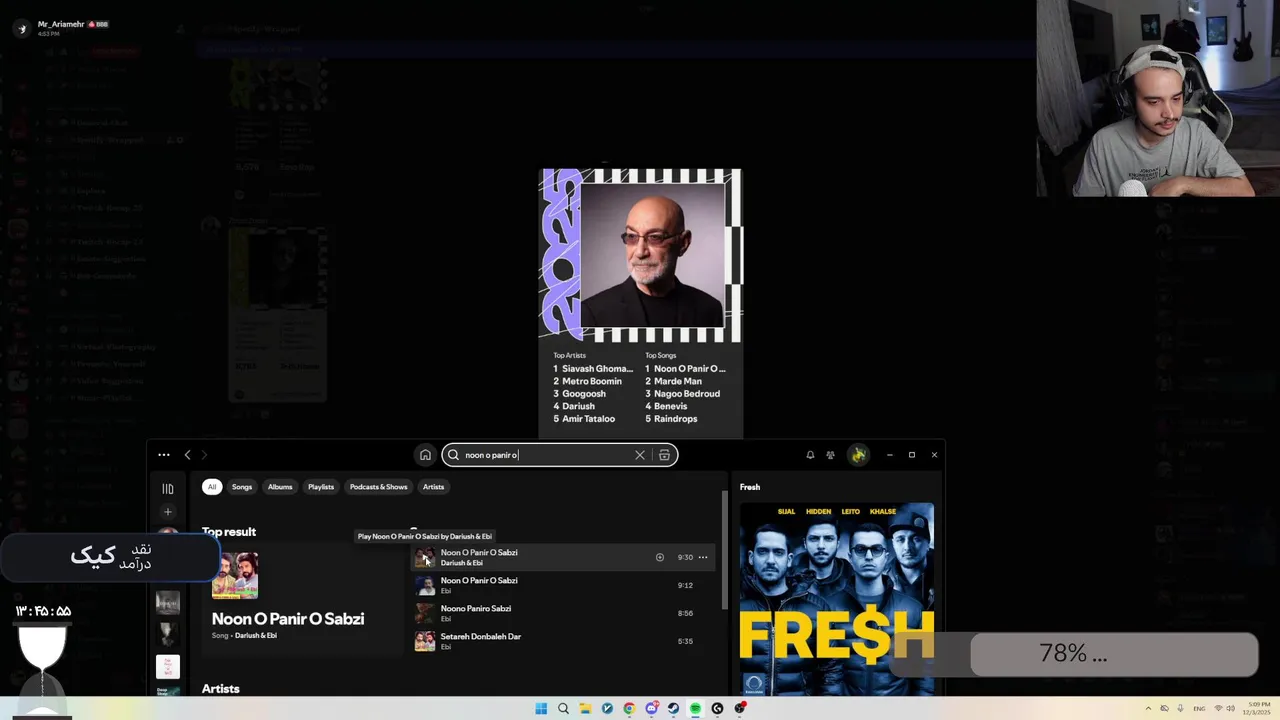The image size is (1280, 720).
Task: Select the Setareh Donbaleh Dar track row
Action: [565, 641]
